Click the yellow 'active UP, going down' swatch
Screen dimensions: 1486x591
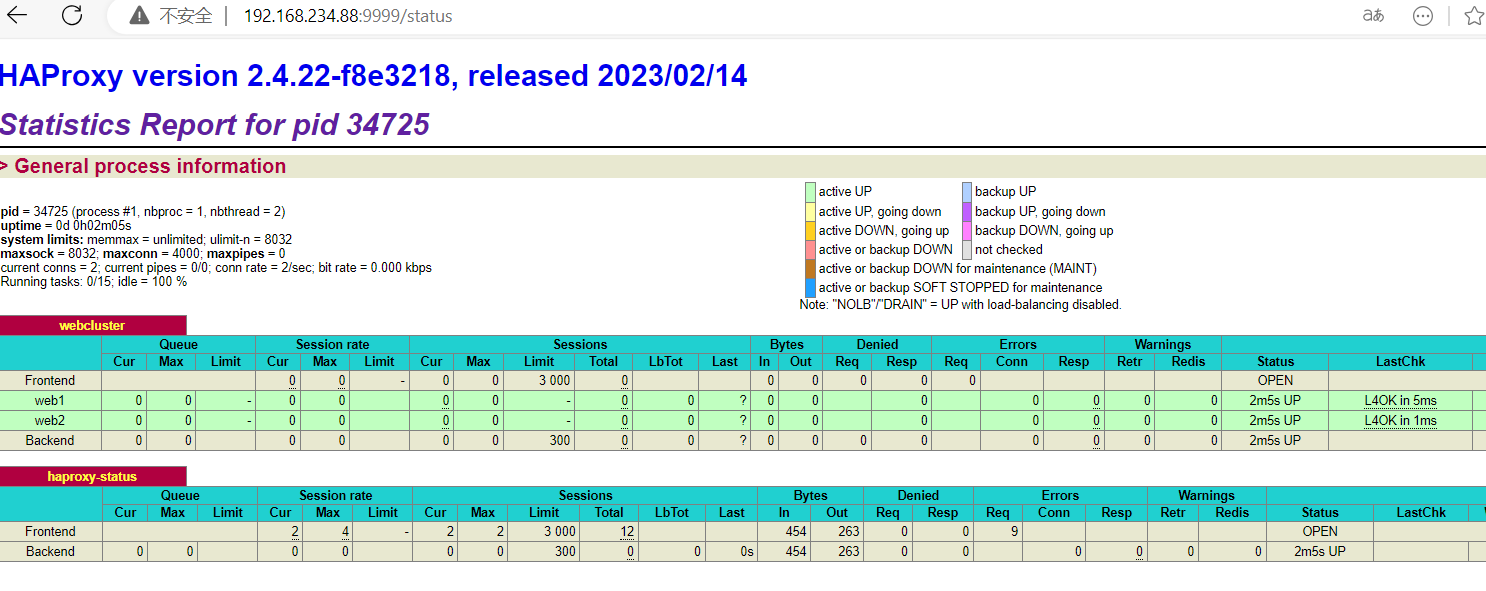coord(810,211)
